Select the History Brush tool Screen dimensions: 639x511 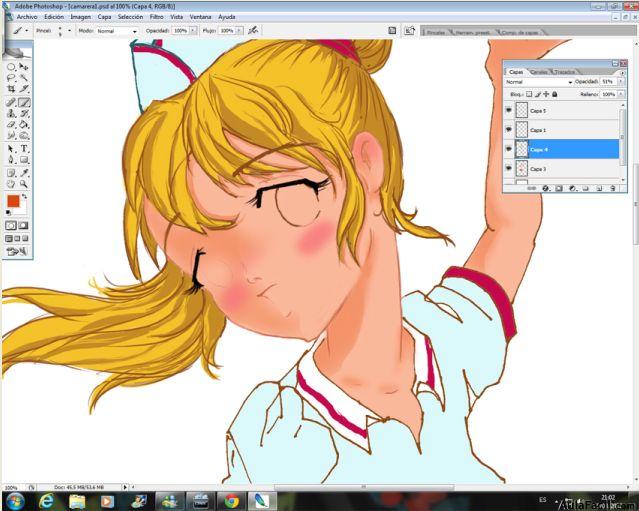(24, 114)
